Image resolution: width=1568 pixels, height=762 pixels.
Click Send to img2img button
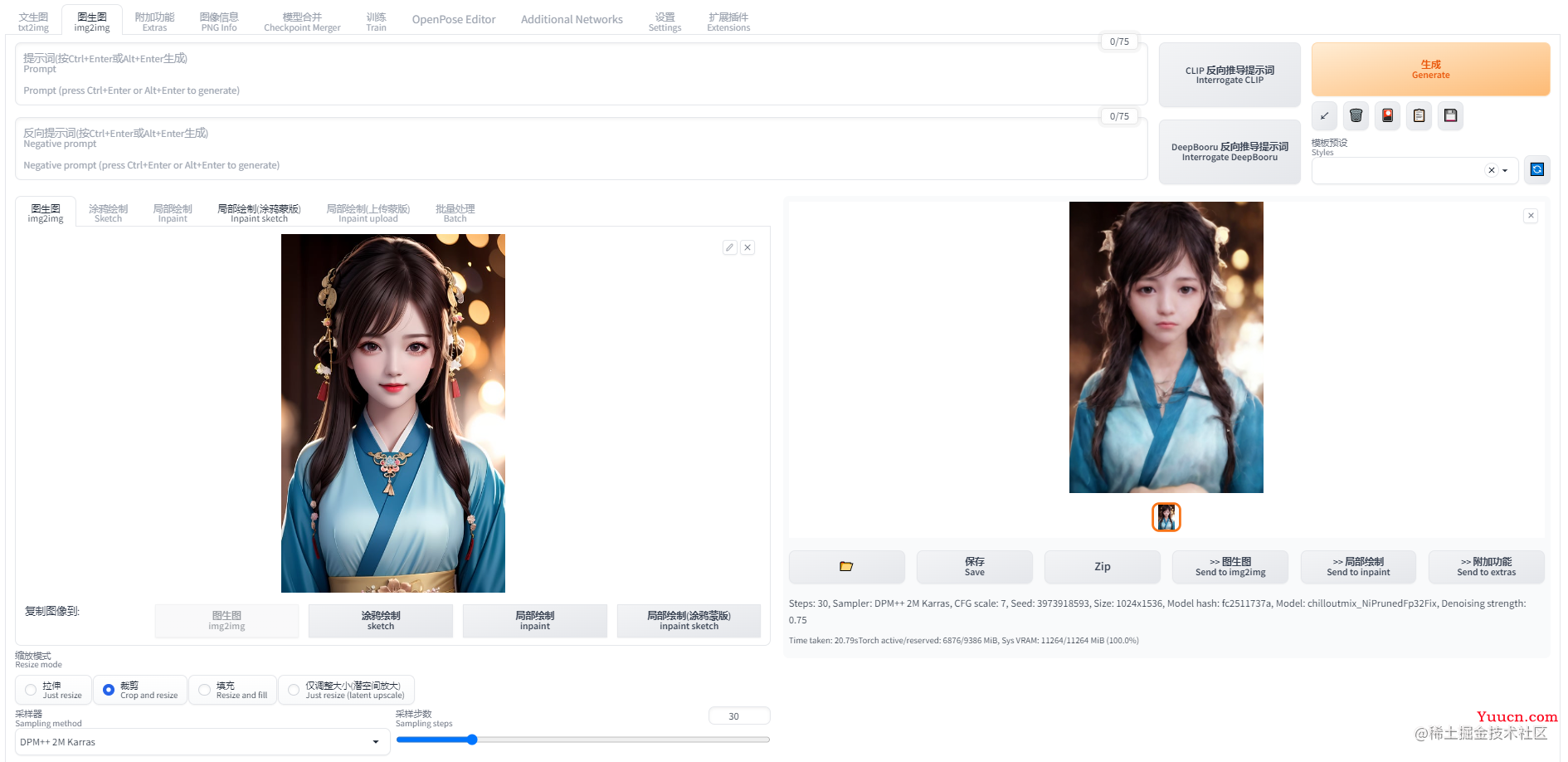click(1230, 567)
